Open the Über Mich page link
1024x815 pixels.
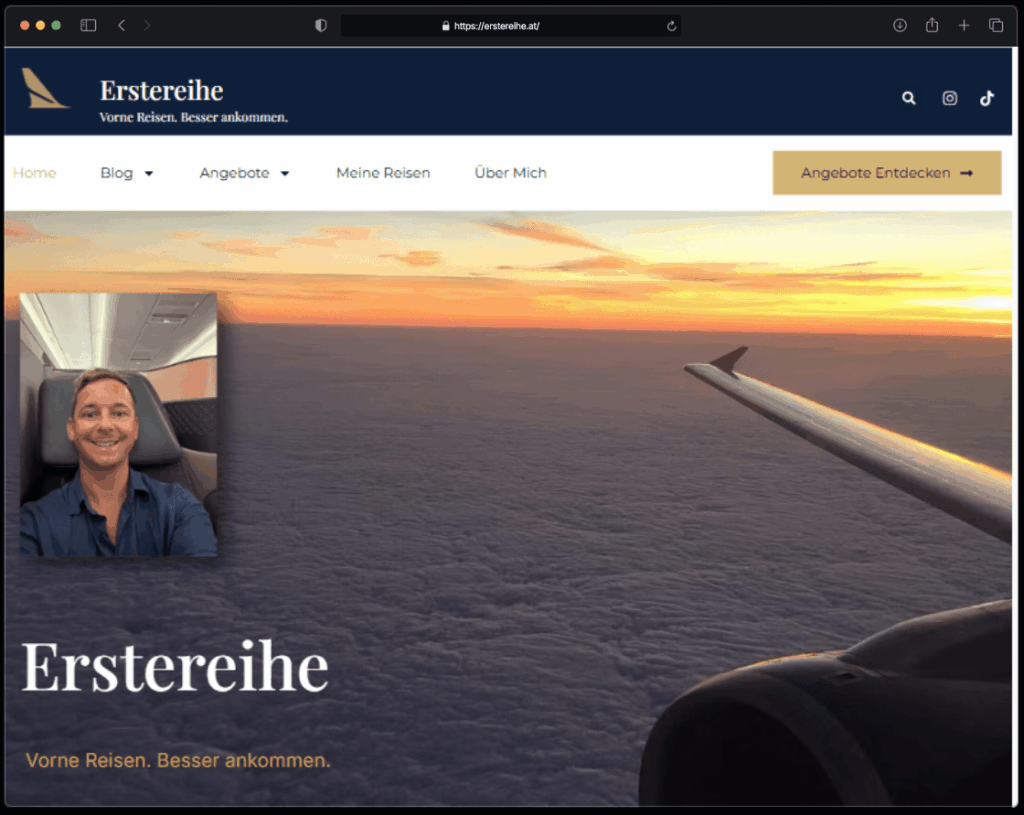[510, 173]
